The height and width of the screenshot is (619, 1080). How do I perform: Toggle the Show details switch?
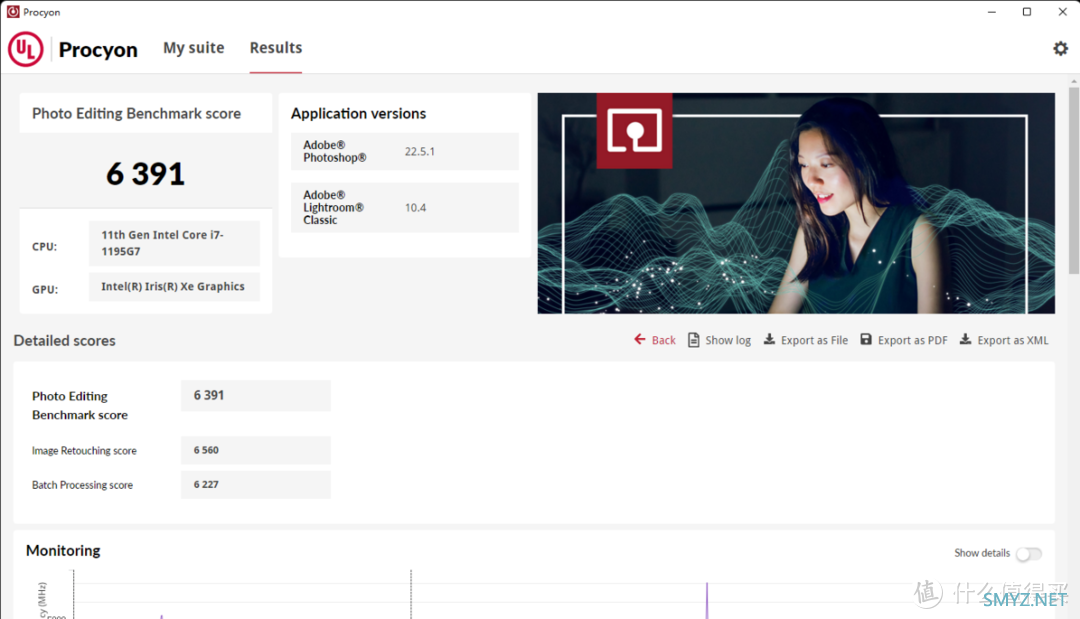(1029, 554)
